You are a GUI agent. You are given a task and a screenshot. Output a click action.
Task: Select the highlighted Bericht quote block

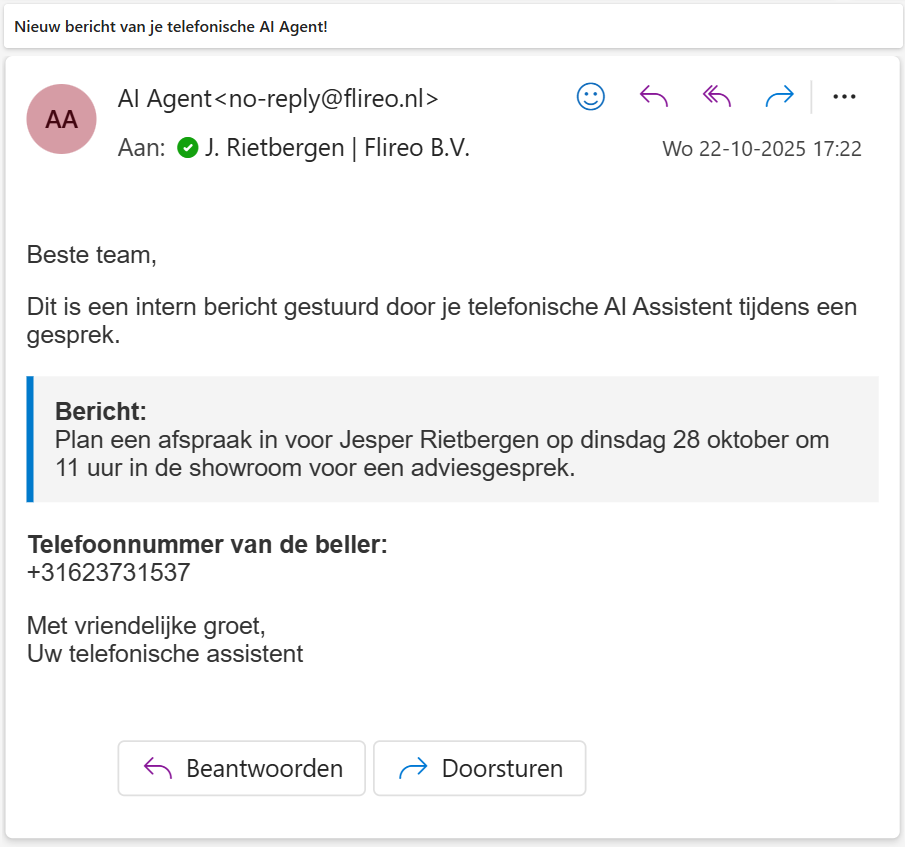[452, 438]
